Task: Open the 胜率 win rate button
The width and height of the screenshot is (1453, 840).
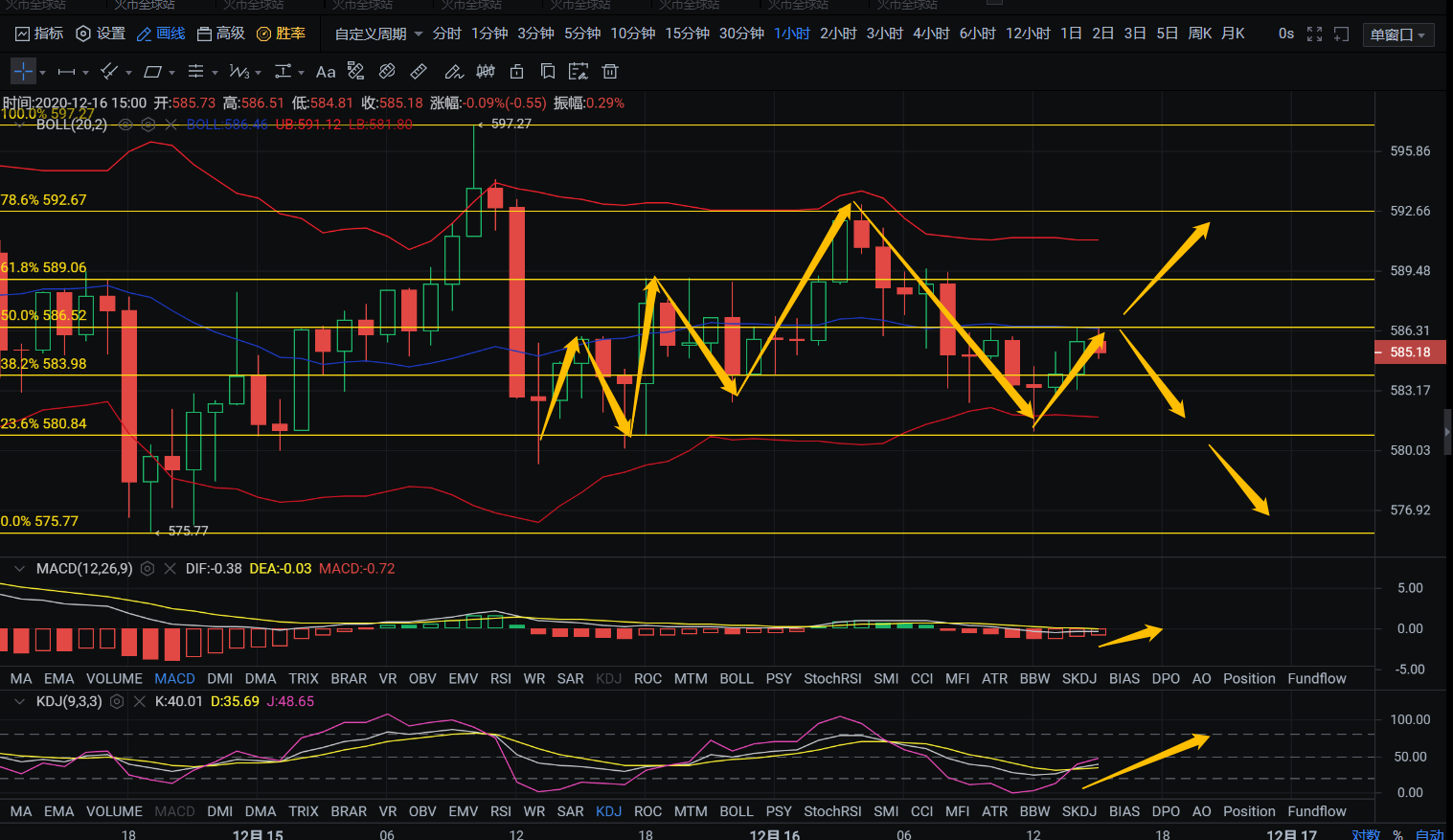Action: click(281, 34)
